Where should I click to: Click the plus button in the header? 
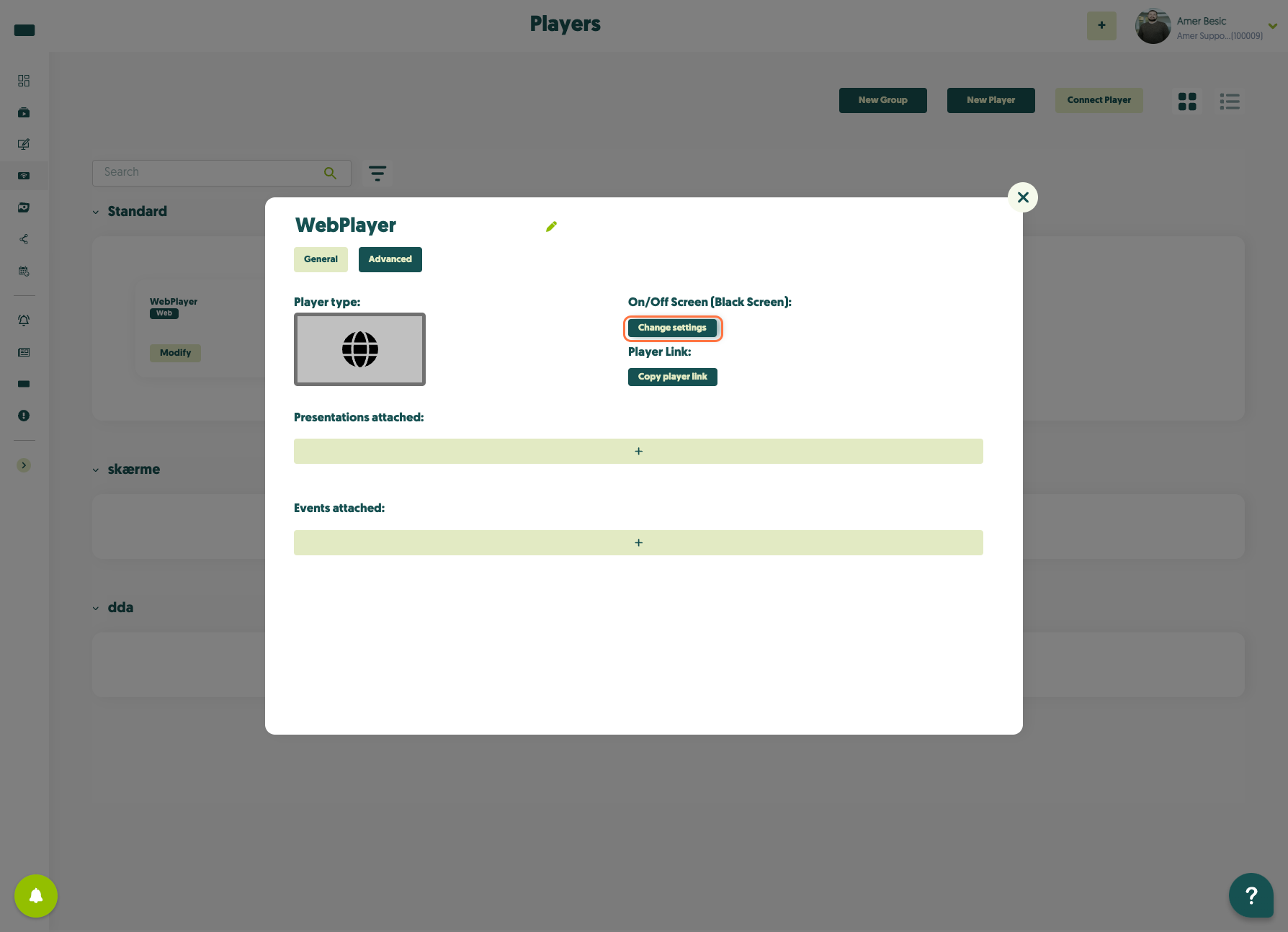click(1101, 25)
